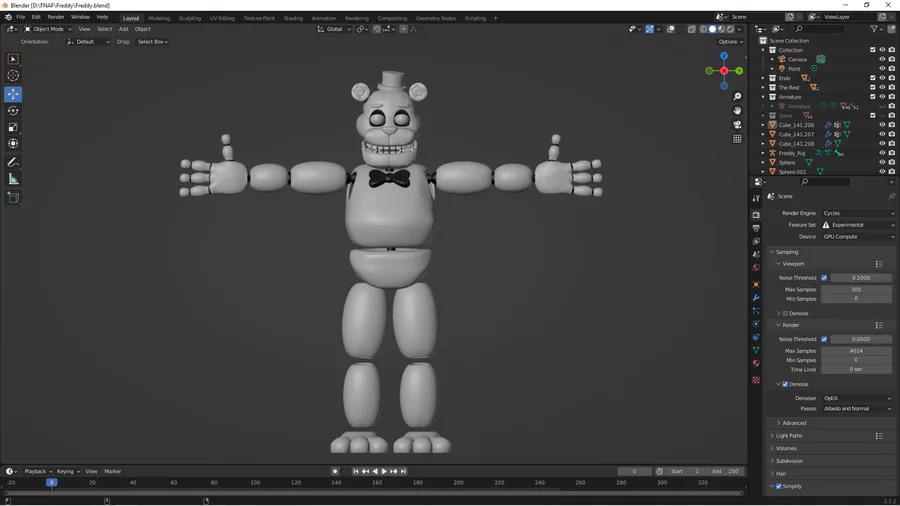Open the Modifiers properties tab

(x=756, y=297)
